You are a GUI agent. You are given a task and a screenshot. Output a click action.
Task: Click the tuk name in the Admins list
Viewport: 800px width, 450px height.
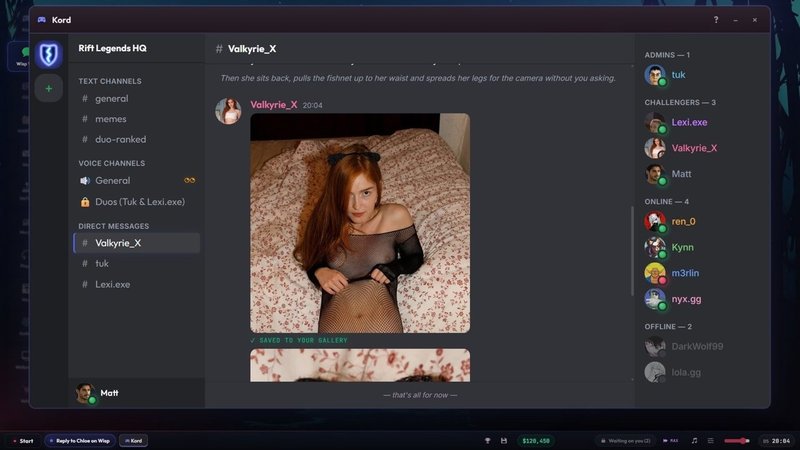pyautogui.click(x=678, y=75)
